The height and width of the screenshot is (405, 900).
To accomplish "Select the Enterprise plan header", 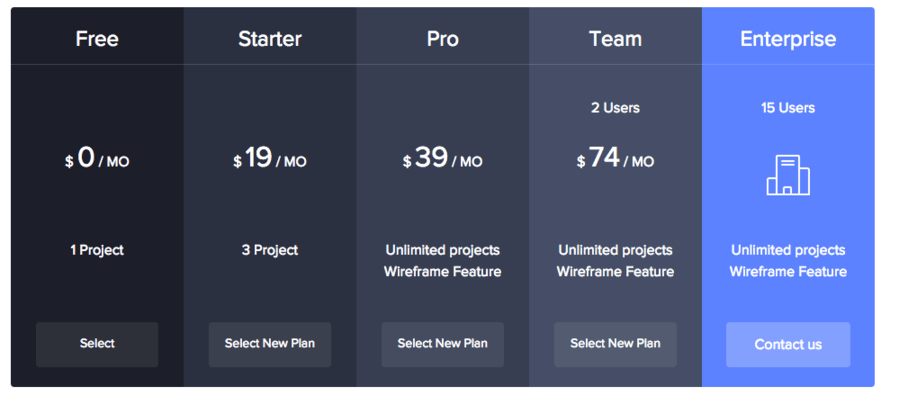I will pos(788,39).
